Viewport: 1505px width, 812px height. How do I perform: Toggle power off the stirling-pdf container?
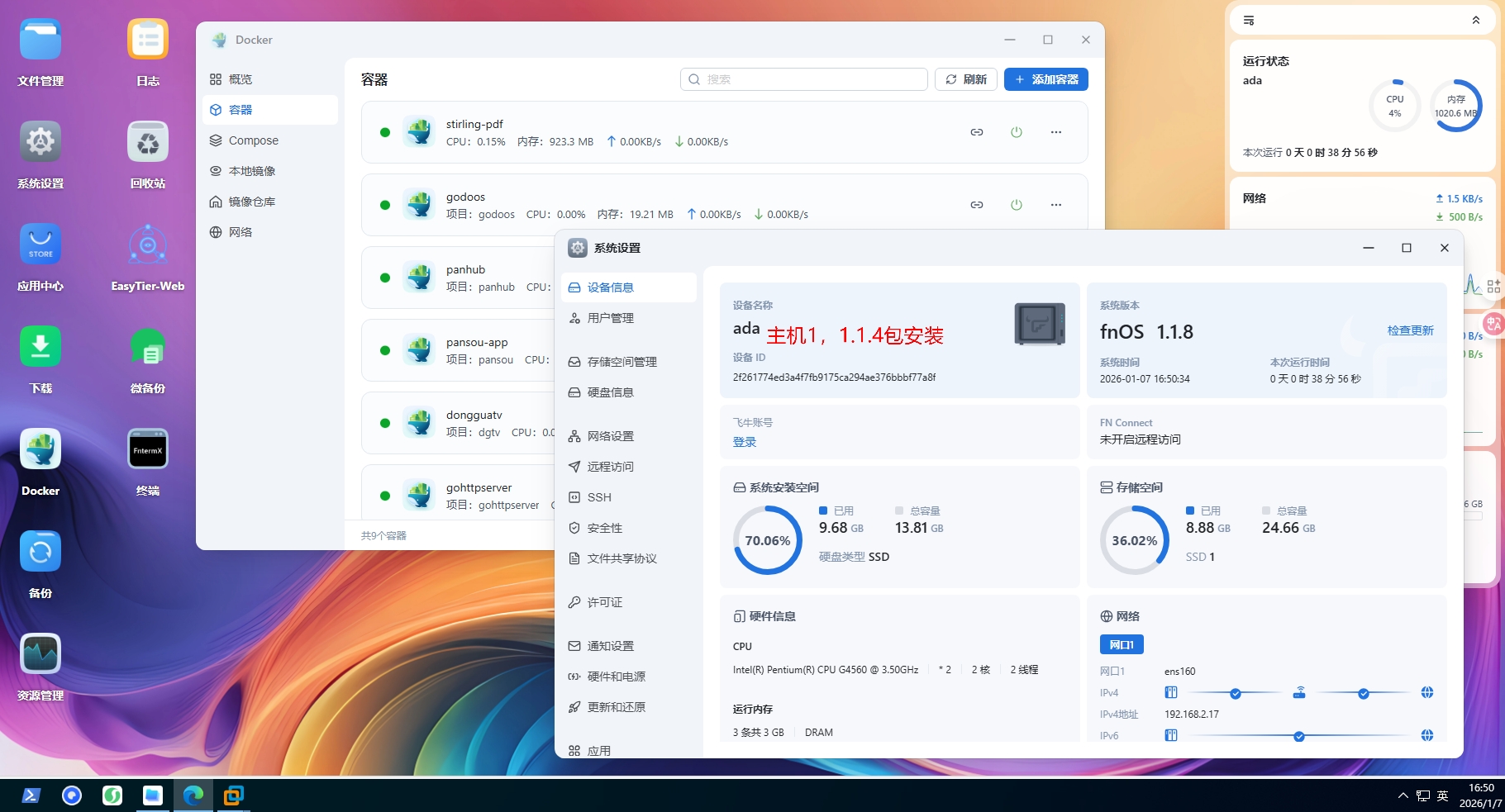click(x=1017, y=131)
